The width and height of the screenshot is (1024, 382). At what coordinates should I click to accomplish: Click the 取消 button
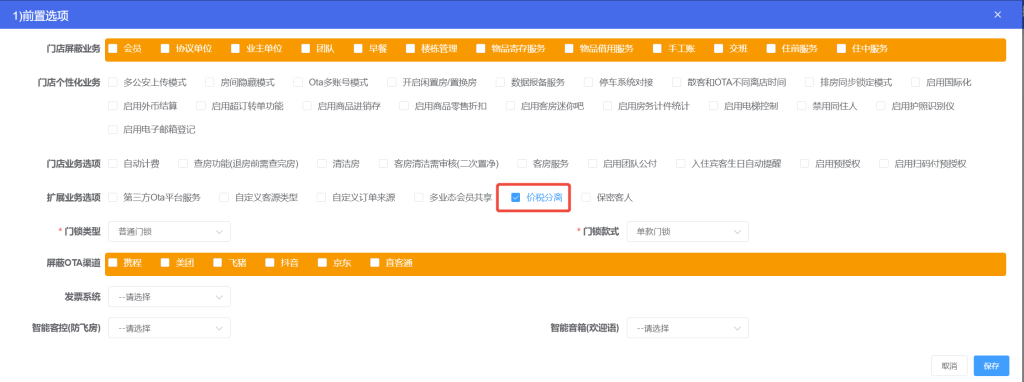950,366
